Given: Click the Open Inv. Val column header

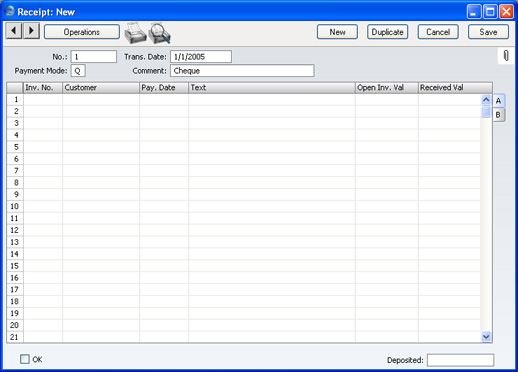Looking at the screenshot, I should 387,88.
